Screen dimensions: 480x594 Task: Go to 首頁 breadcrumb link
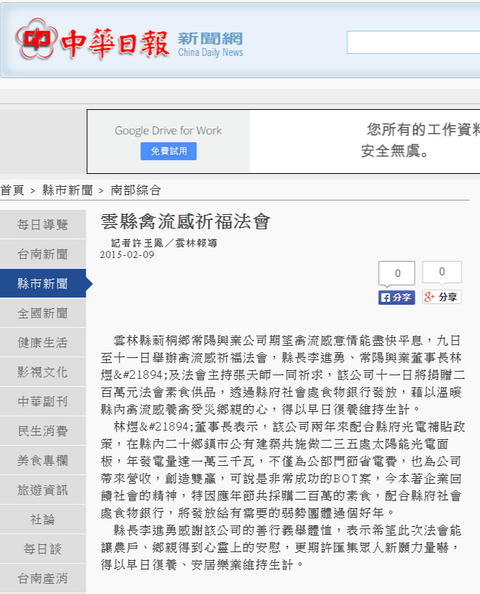pos(13,190)
